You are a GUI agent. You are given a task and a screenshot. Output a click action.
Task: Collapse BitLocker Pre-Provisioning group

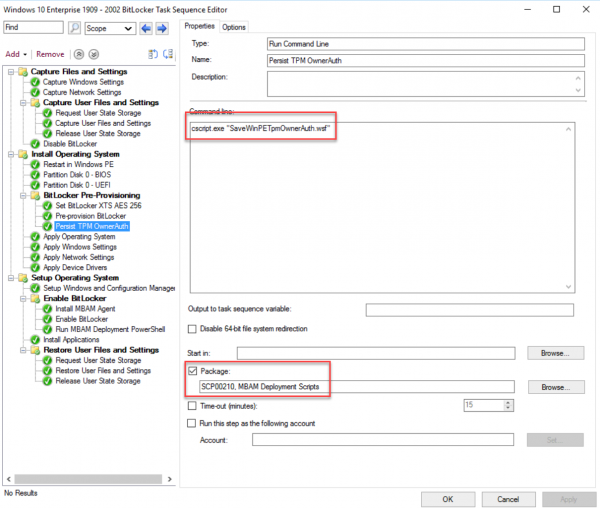pyautogui.click(x=23, y=196)
